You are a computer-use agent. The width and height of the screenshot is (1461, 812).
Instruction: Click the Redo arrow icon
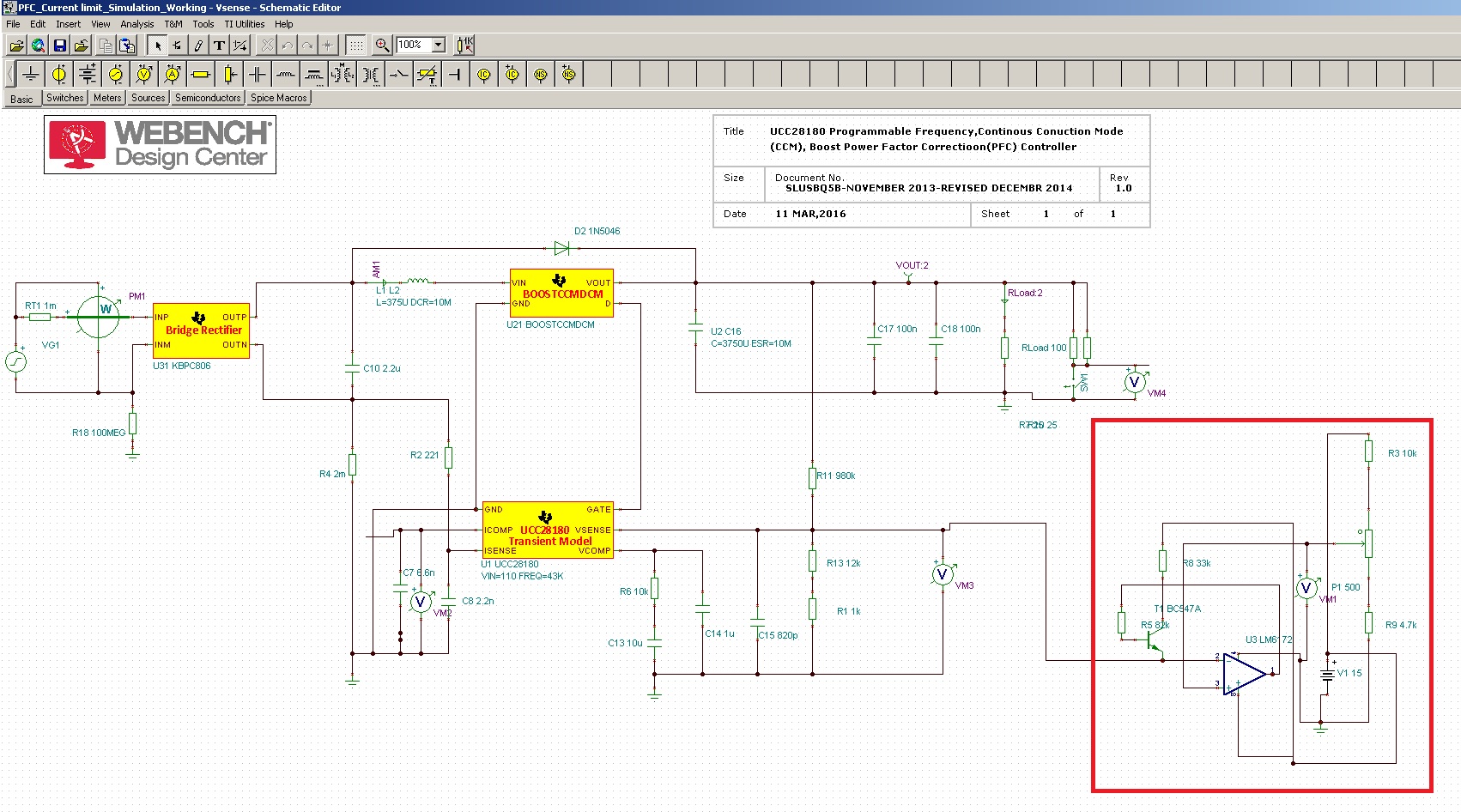307,45
